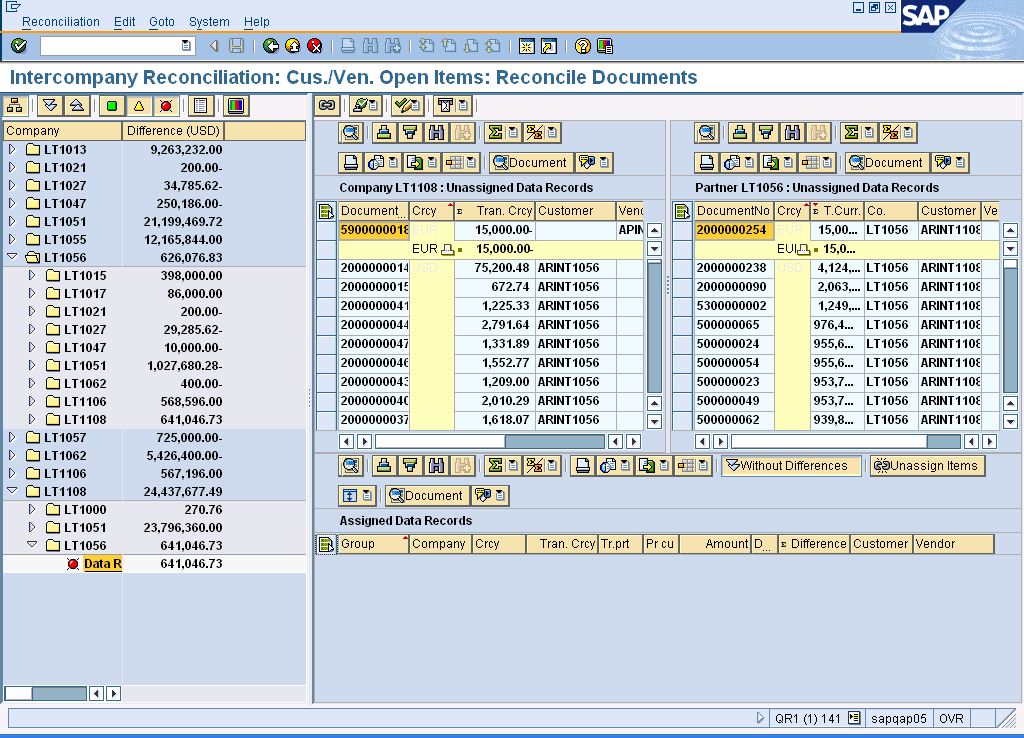
Task: Click the Expand All icon in tree toolbar
Action: pos(50,106)
